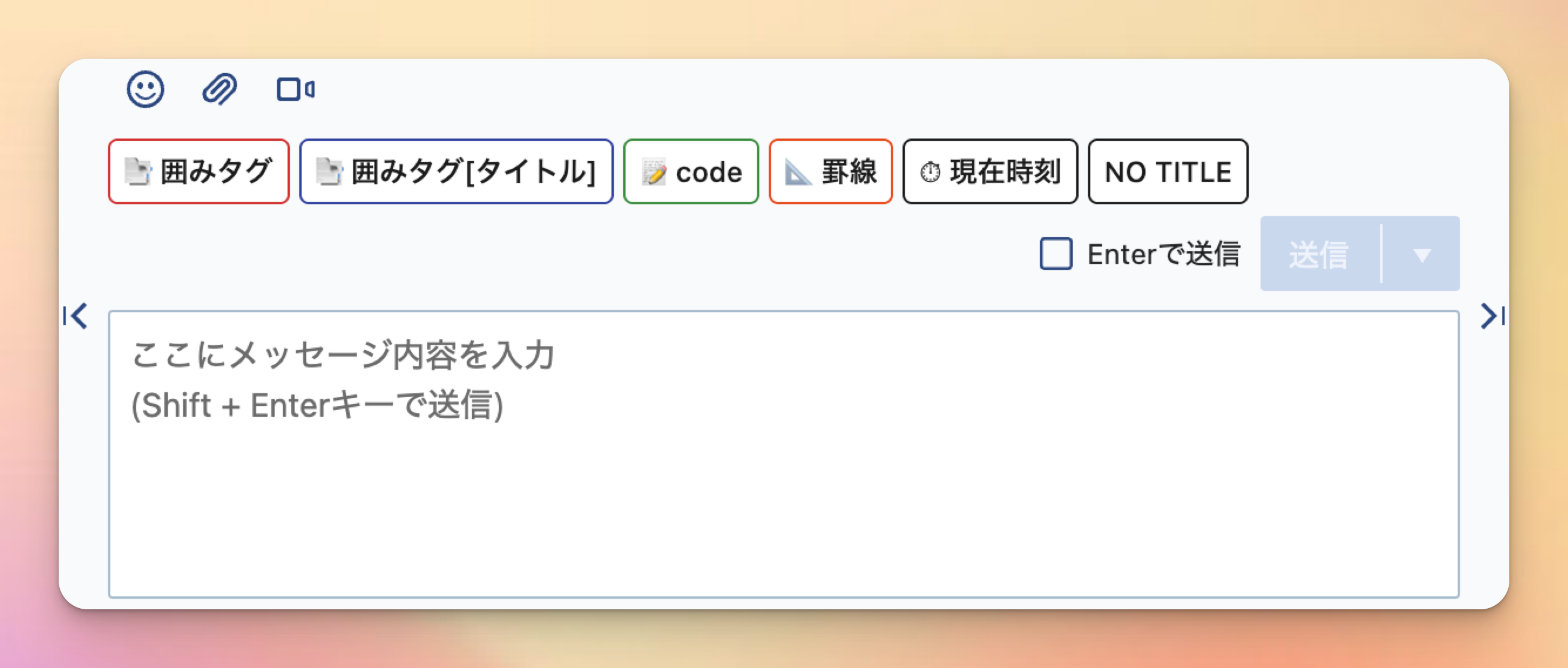Viewport: 1568px width, 668px height.
Task: Expand the 送信 options dropdown arrow
Action: coord(1422,254)
